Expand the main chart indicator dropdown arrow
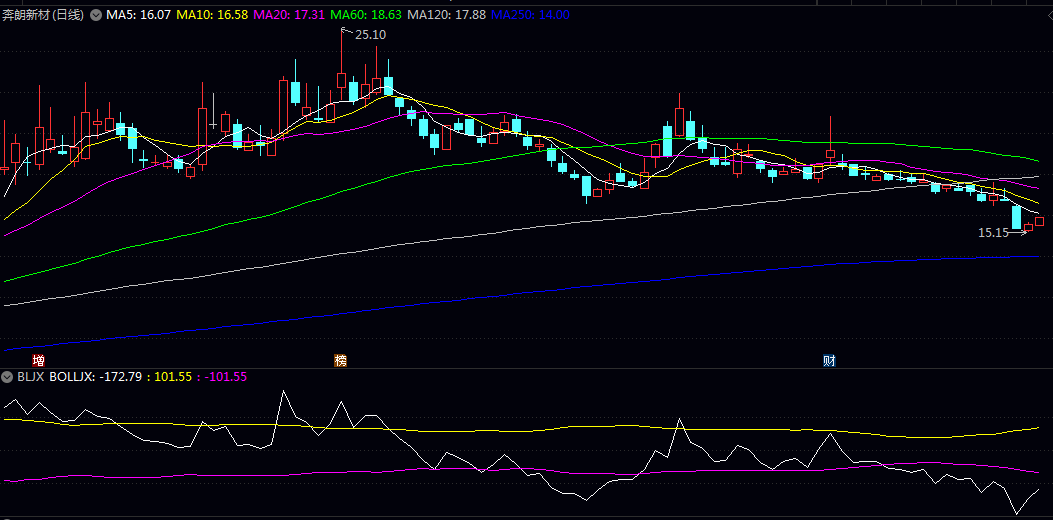1053x520 pixels. click(96, 15)
